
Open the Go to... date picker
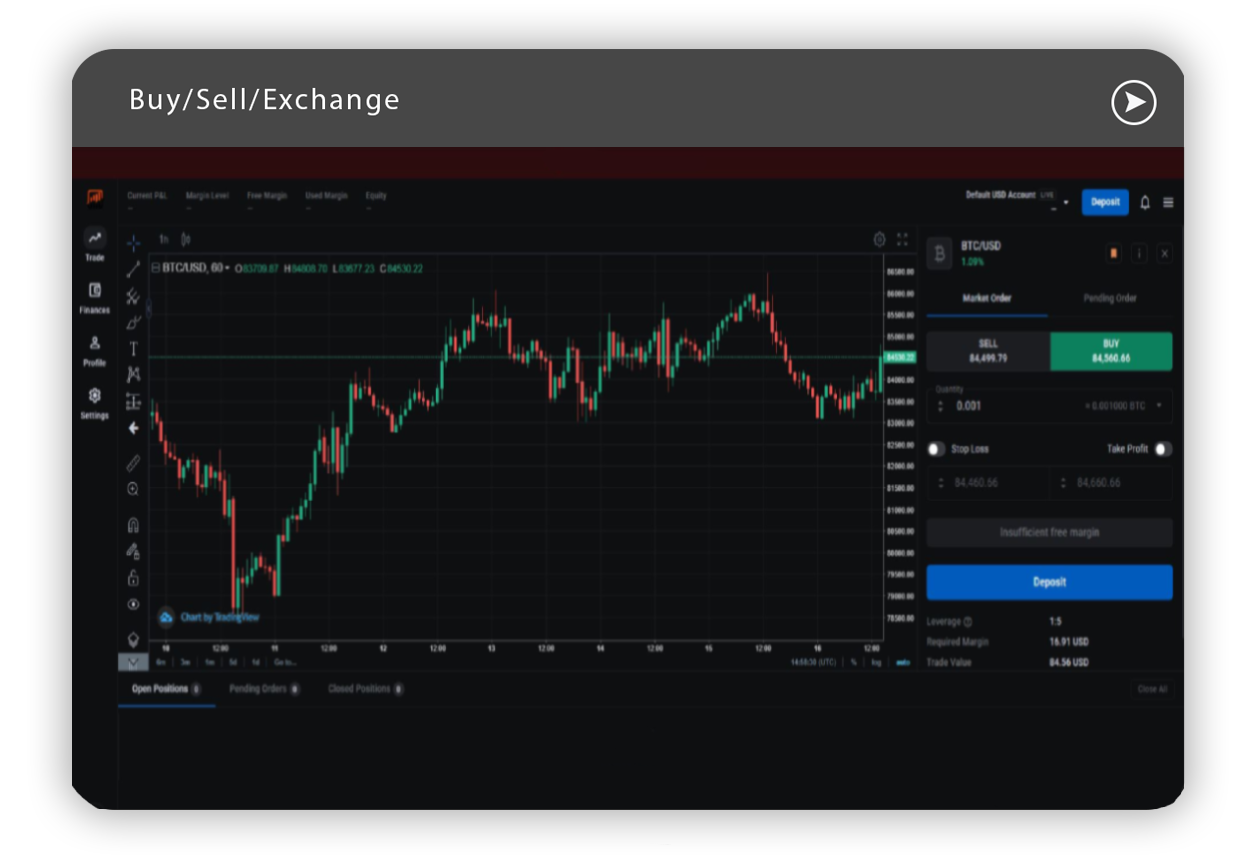pyautogui.click(x=285, y=662)
